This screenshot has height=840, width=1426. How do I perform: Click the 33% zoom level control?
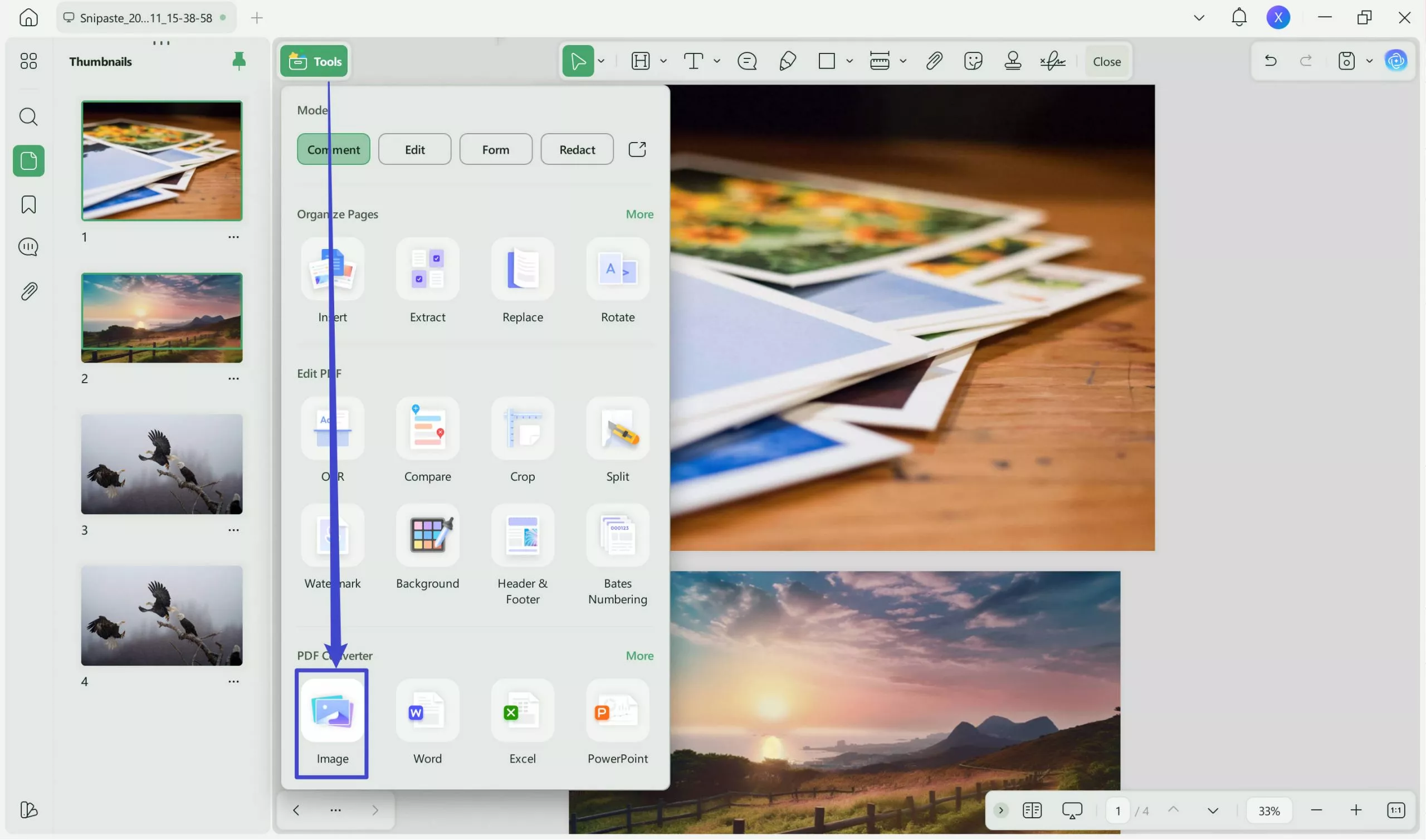pos(1269,810)
